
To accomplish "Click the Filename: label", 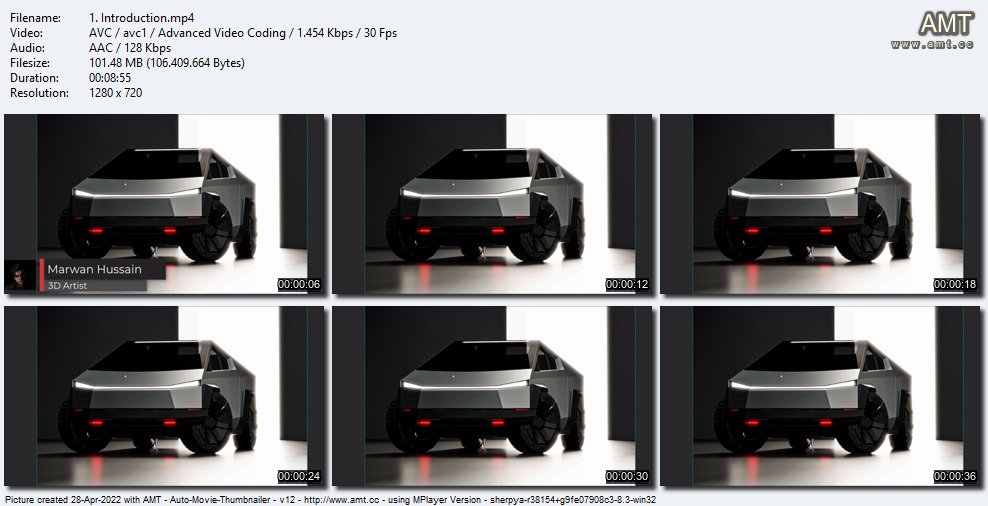I will click(35, 18).
